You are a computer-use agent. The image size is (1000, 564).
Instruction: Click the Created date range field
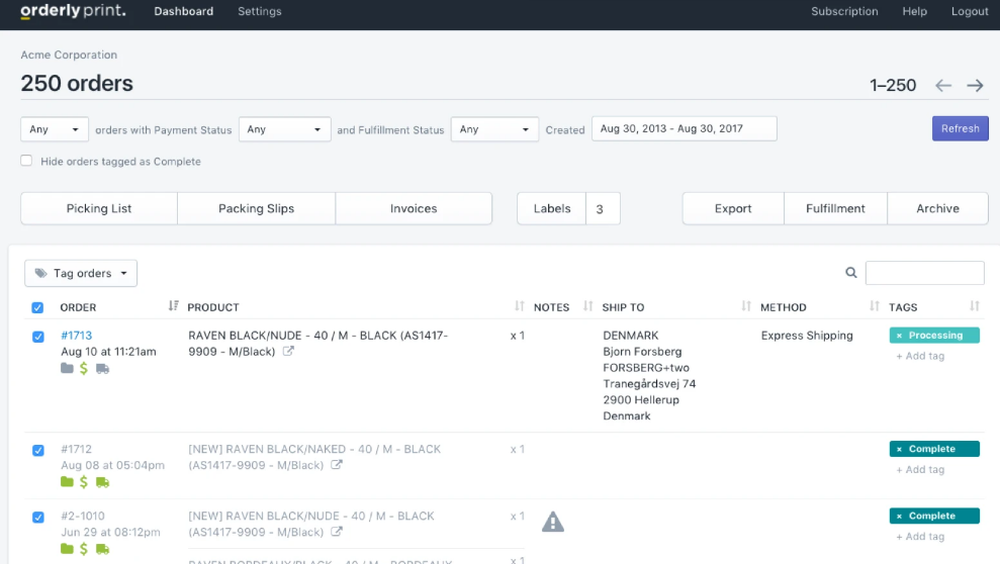point(684,128)
